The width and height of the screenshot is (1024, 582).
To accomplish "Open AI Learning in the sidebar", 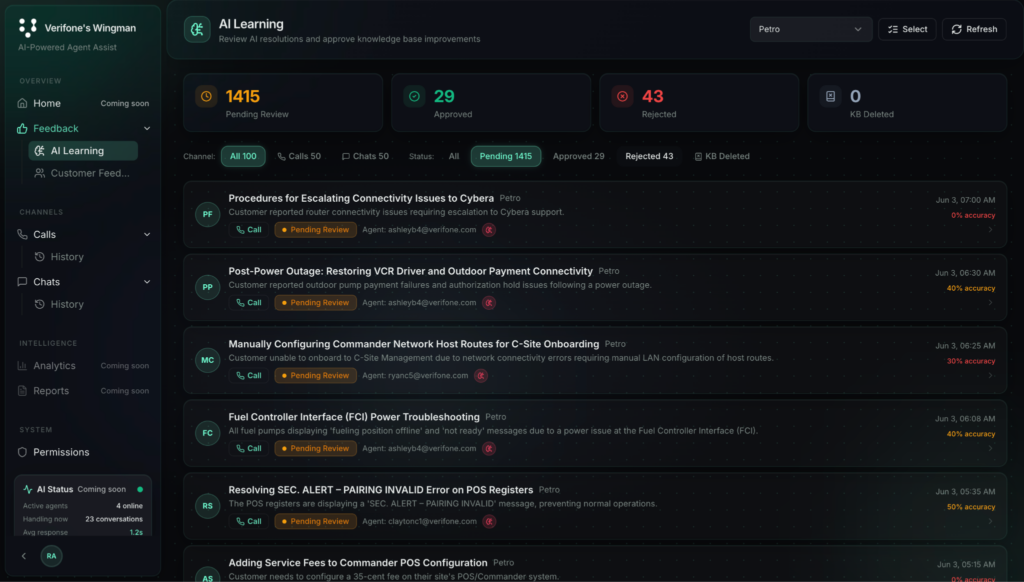I will 83,151.
